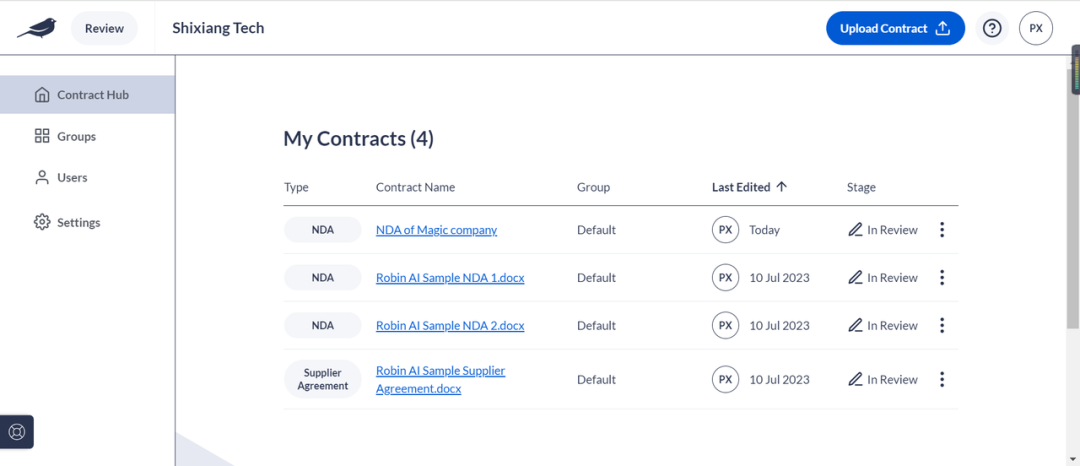This screenshot has width=1080, height=466.
Task: Open the NDA of Magic company link
Action: (437, 230)
